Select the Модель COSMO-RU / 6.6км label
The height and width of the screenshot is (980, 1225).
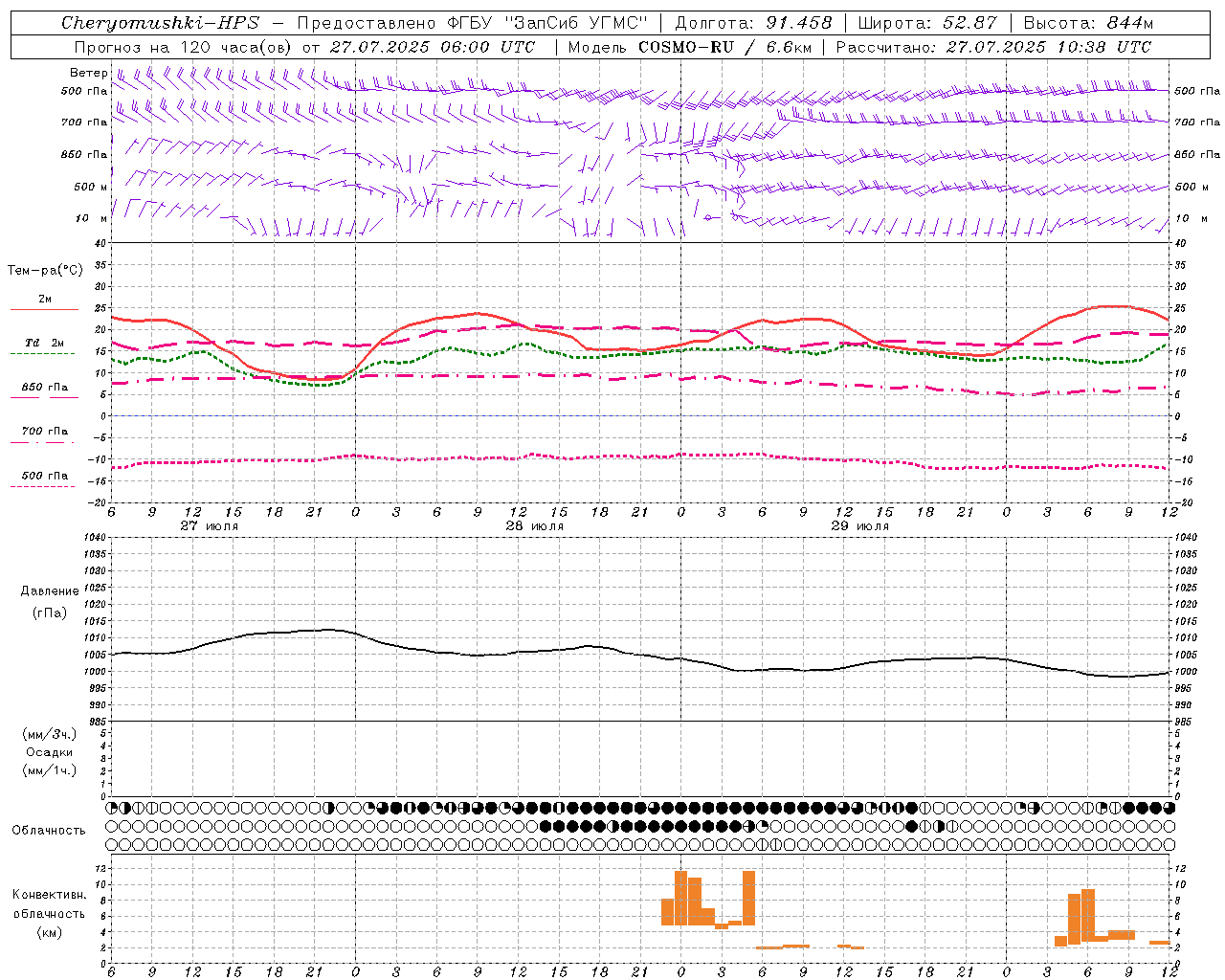(x=688, y=47)
